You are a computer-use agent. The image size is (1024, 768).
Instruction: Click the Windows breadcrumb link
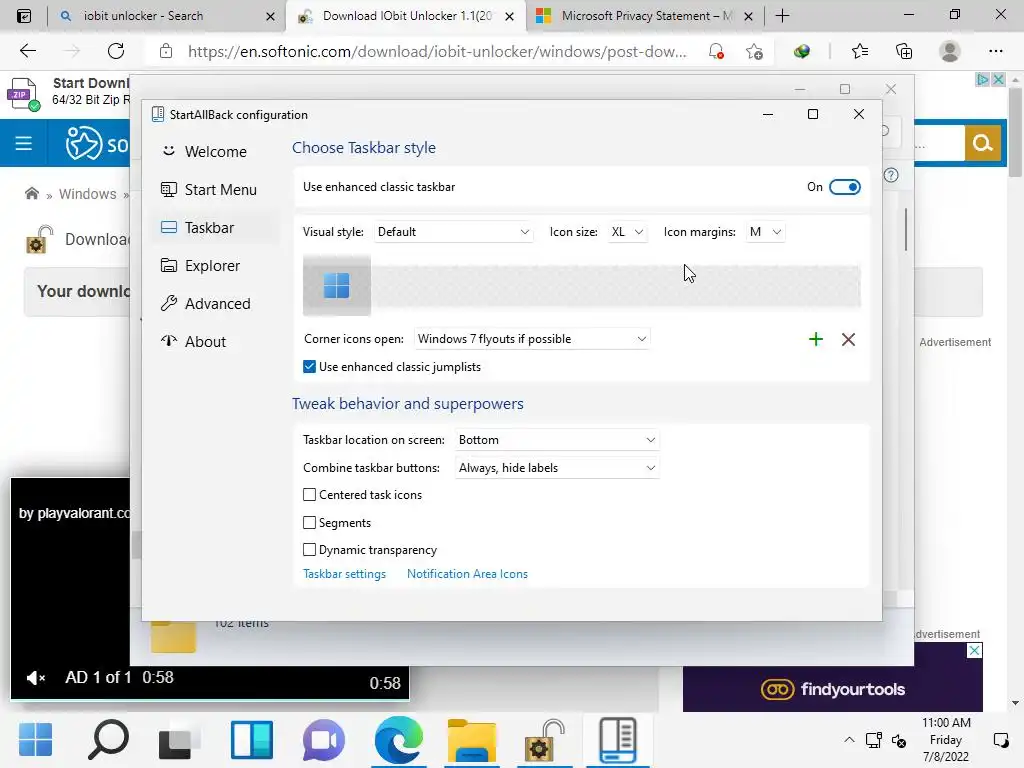click(x=88, y=194)
